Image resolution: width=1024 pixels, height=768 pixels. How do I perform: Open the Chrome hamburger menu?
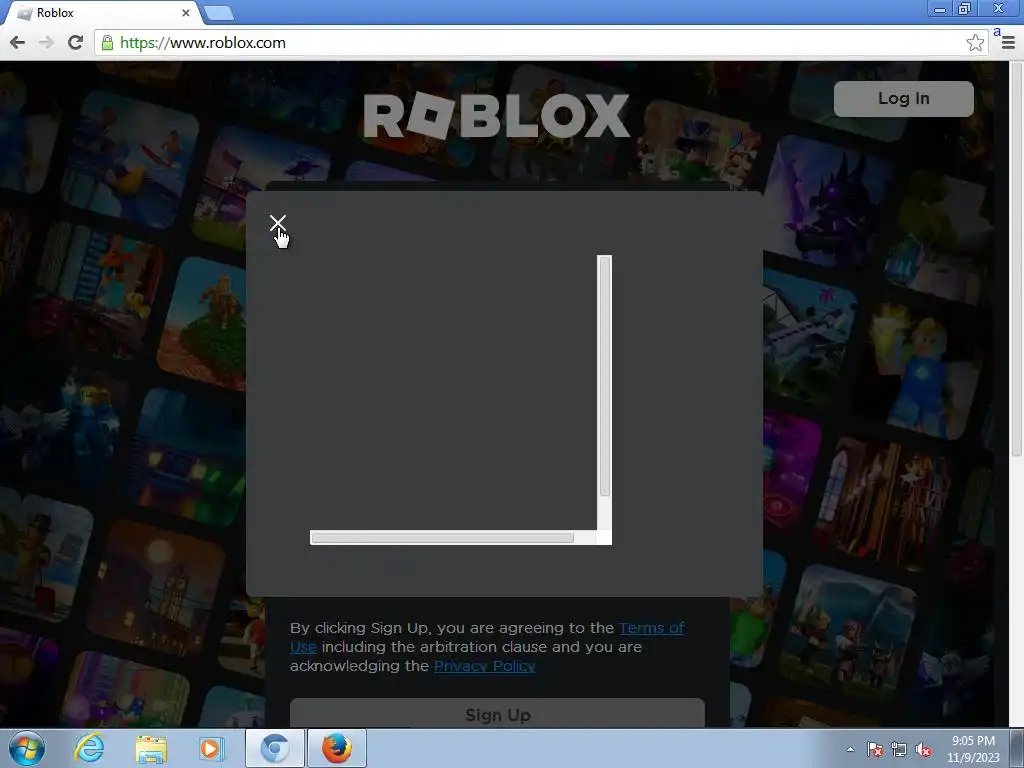(1008, 43)
